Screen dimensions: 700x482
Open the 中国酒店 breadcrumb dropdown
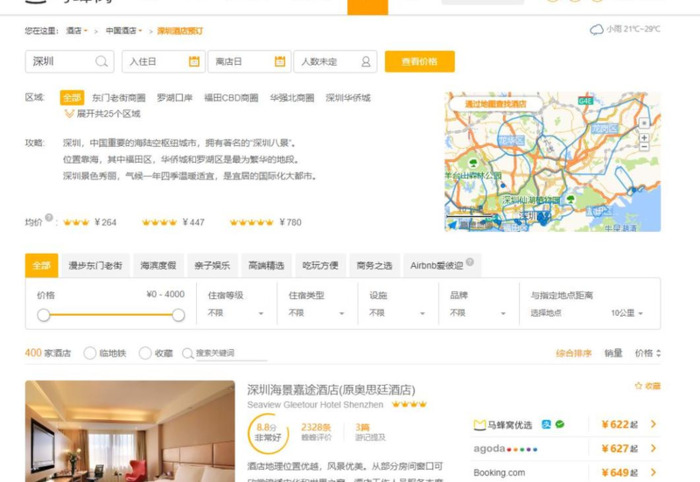(x=124, y=31)
